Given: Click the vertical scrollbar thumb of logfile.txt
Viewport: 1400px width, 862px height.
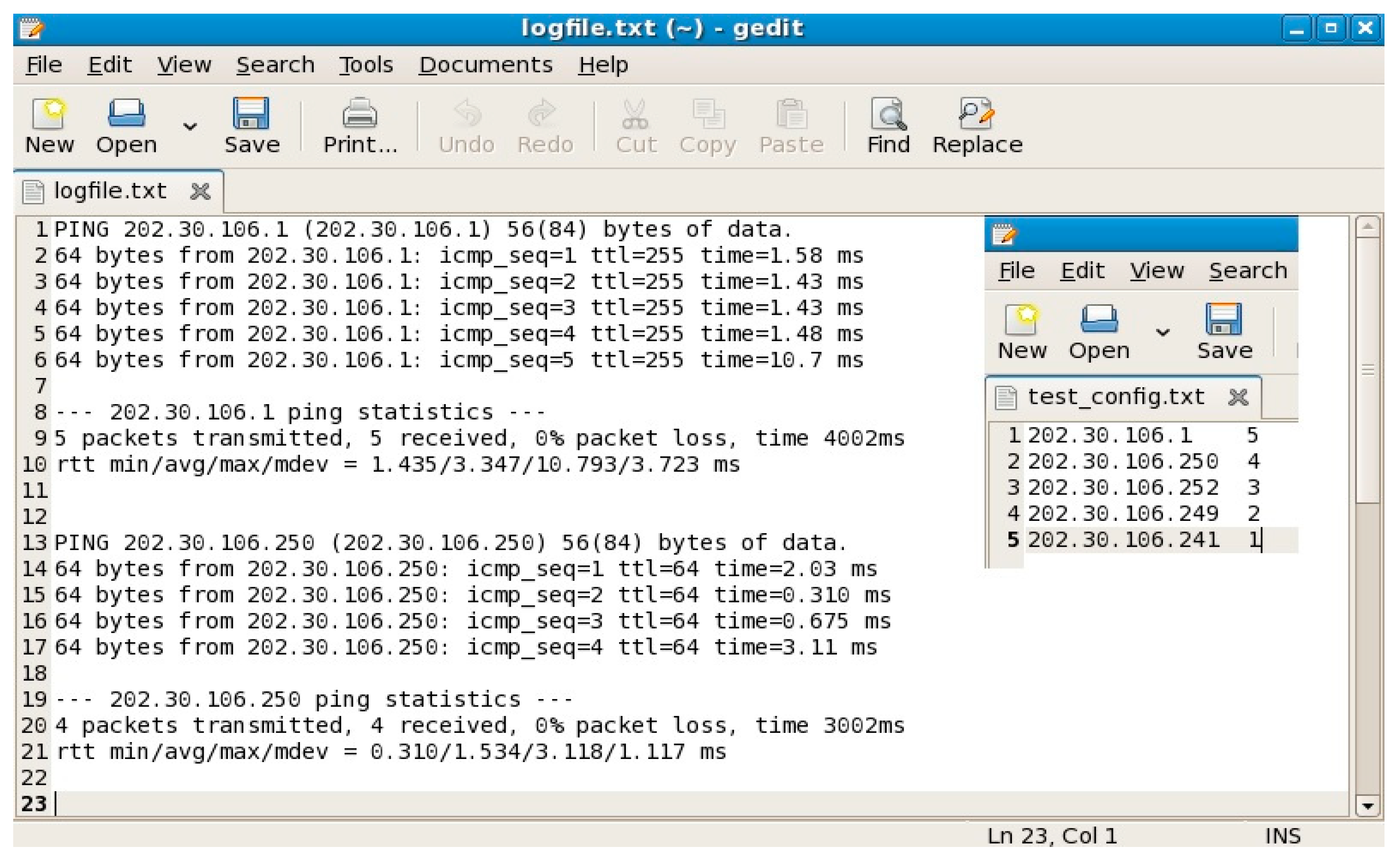Looking at the screenshot, I should click(x=1368, y=370).
